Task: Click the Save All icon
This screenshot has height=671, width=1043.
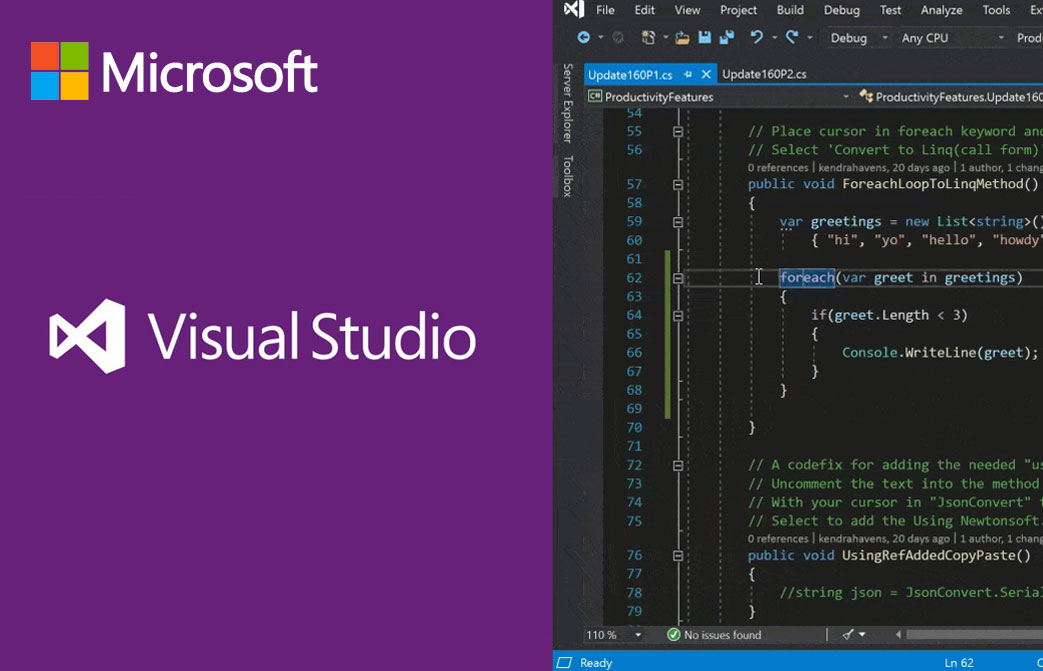Action: click(x=726, y=38)
